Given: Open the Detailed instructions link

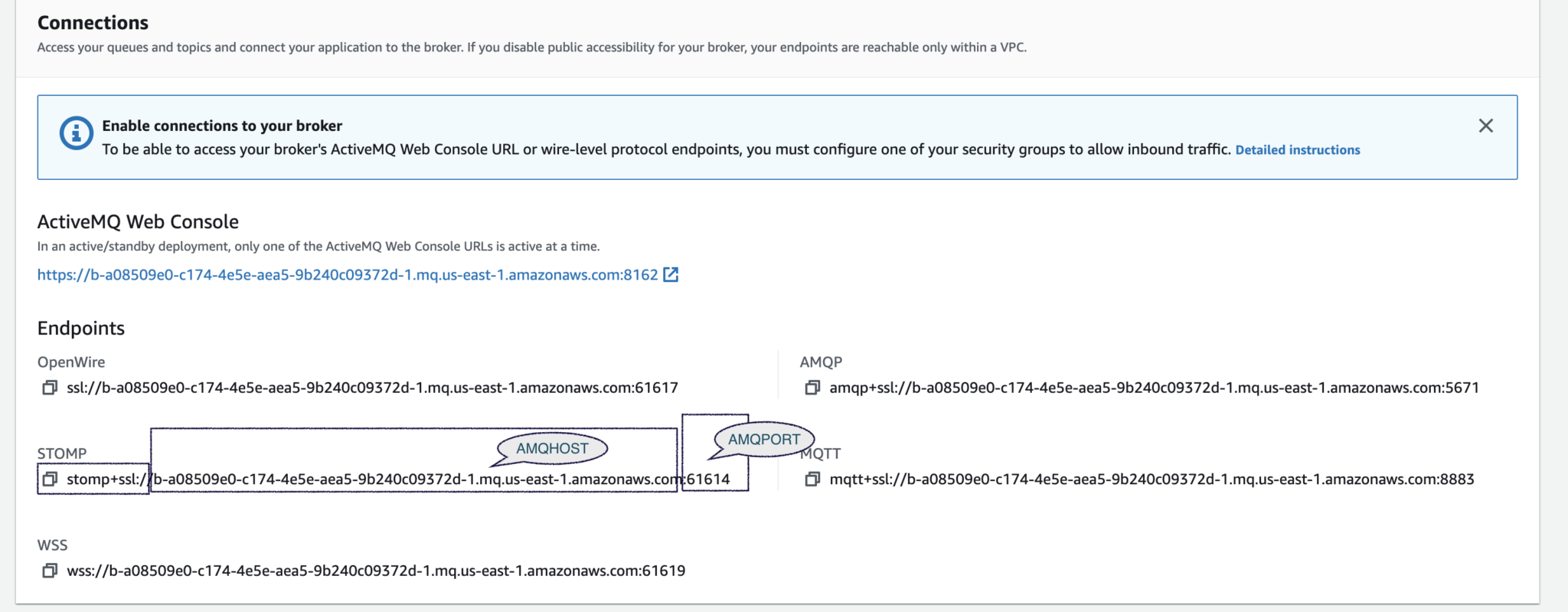Looking at the screenshot, I should [x=1297, y=150].
